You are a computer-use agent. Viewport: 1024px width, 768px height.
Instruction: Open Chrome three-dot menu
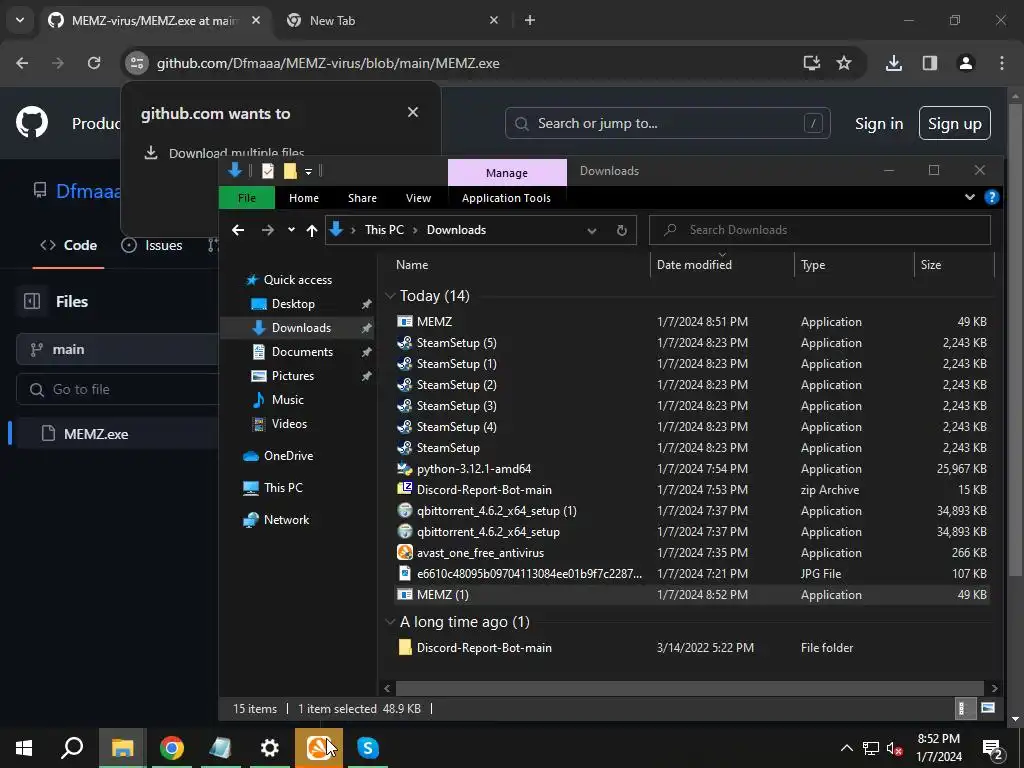coord(1002,63)
